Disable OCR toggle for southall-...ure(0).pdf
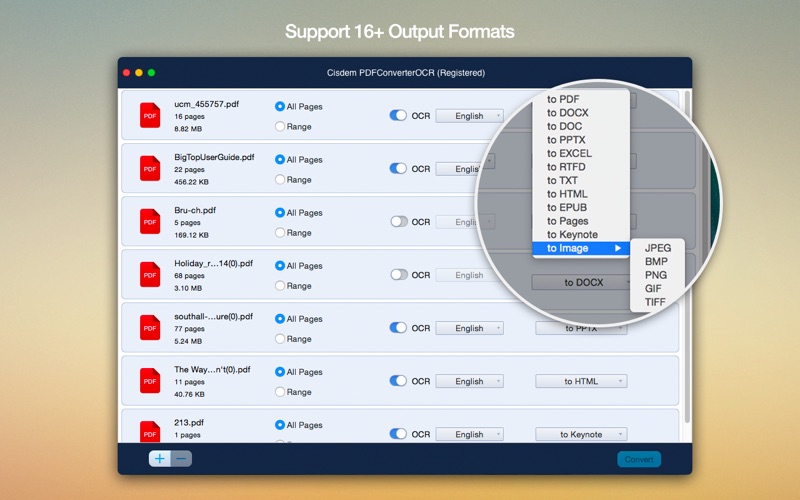The height and width of the screenshot is (500, 800). [x=398, y=328]
